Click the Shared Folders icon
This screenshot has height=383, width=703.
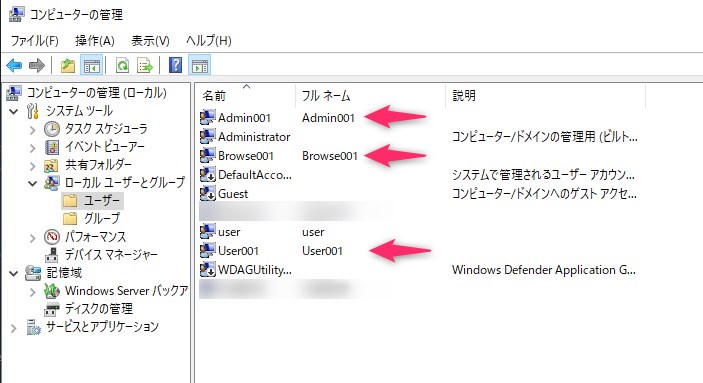[51, 165]
